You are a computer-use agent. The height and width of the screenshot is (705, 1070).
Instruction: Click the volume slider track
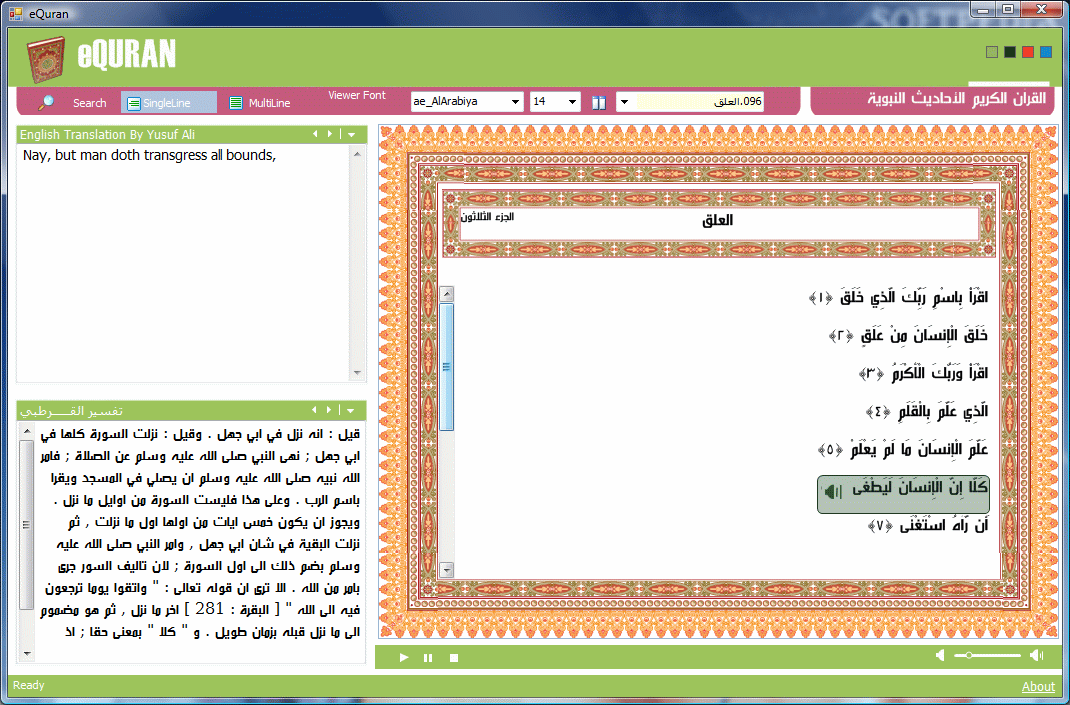click(x=987, y=655)
